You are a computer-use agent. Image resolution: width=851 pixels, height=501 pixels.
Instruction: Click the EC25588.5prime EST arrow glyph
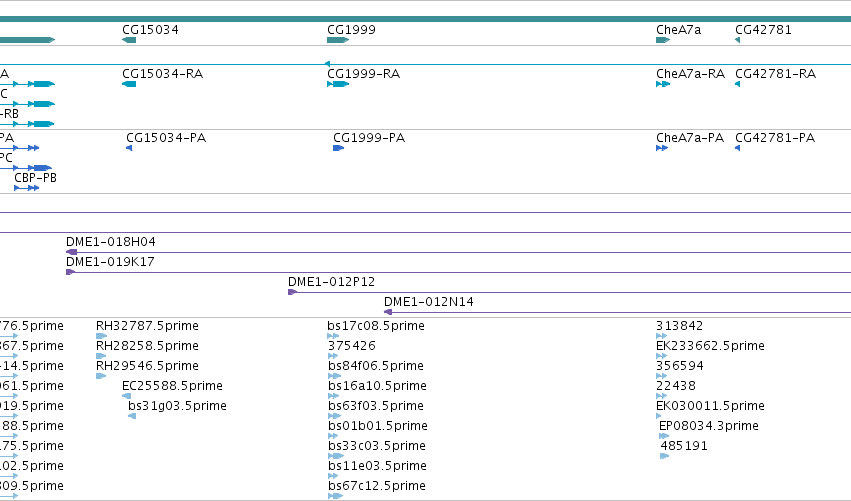coord(126,397)
